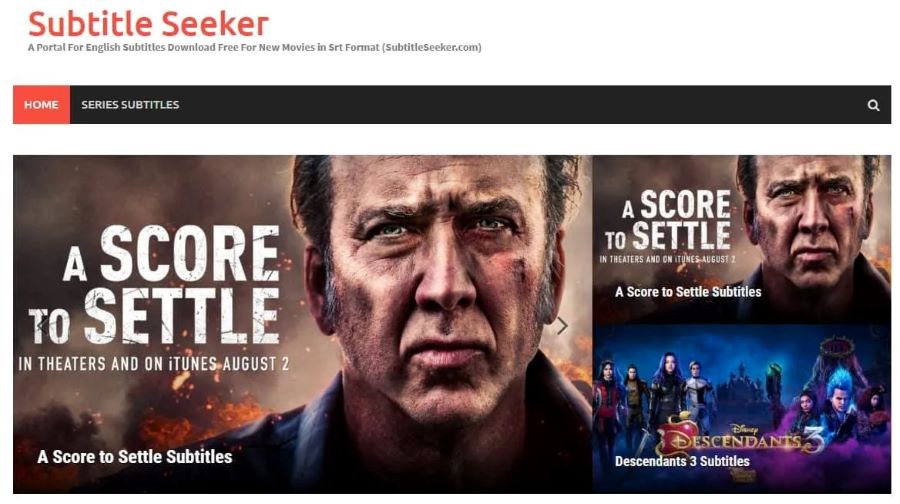Click the Descendants 3 Disney logo graphic
Viewport: 900px width, 504px height.
(x=742, y=439)
